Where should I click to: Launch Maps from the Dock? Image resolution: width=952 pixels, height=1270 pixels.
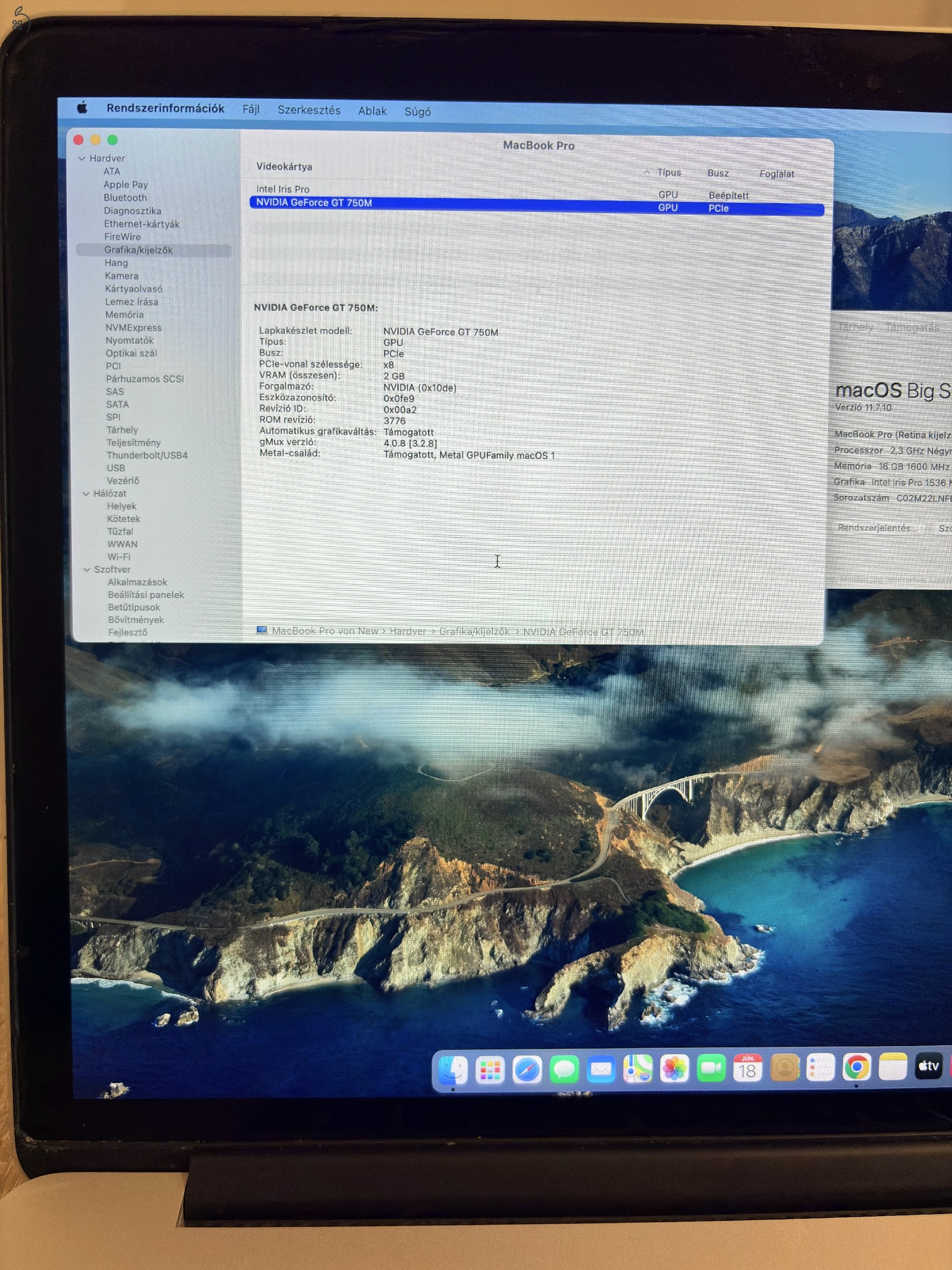click(x=638, y=1069)
